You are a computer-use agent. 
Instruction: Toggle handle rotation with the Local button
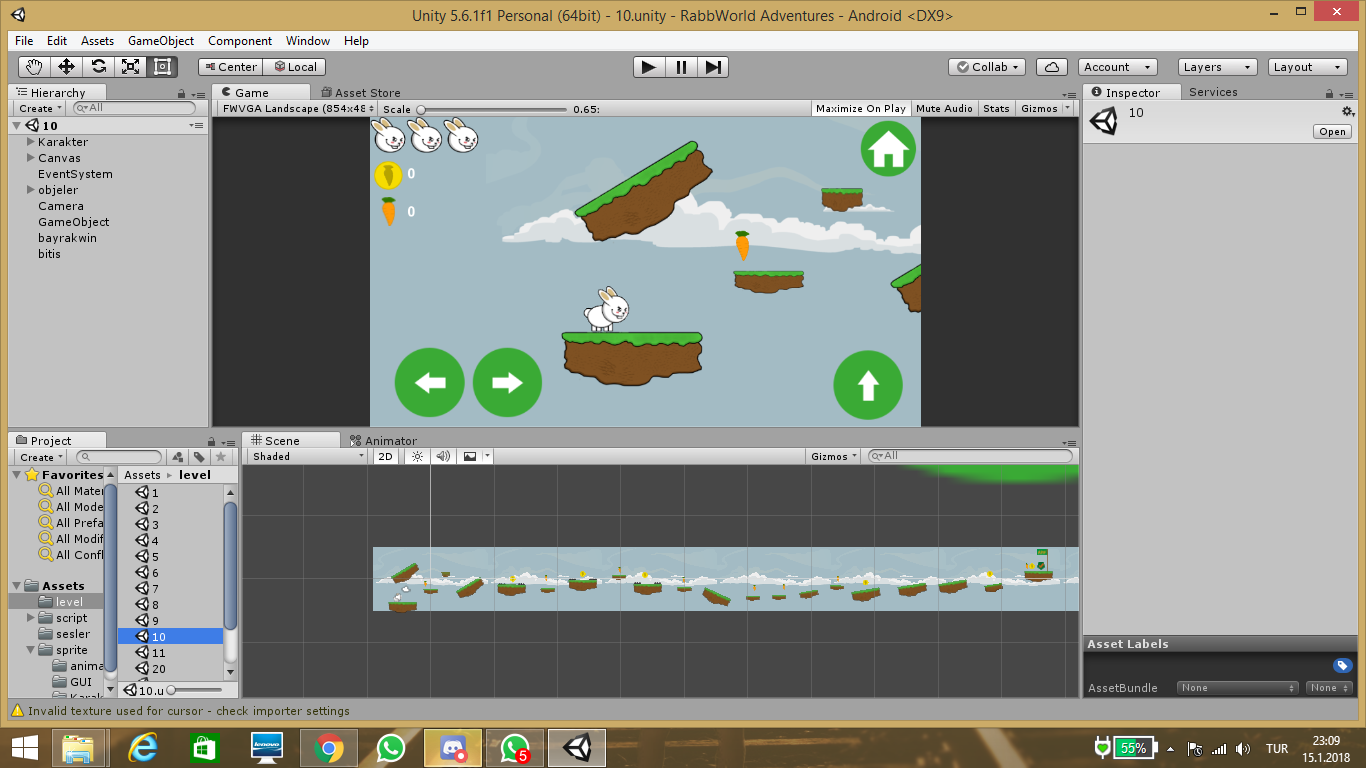294,67
